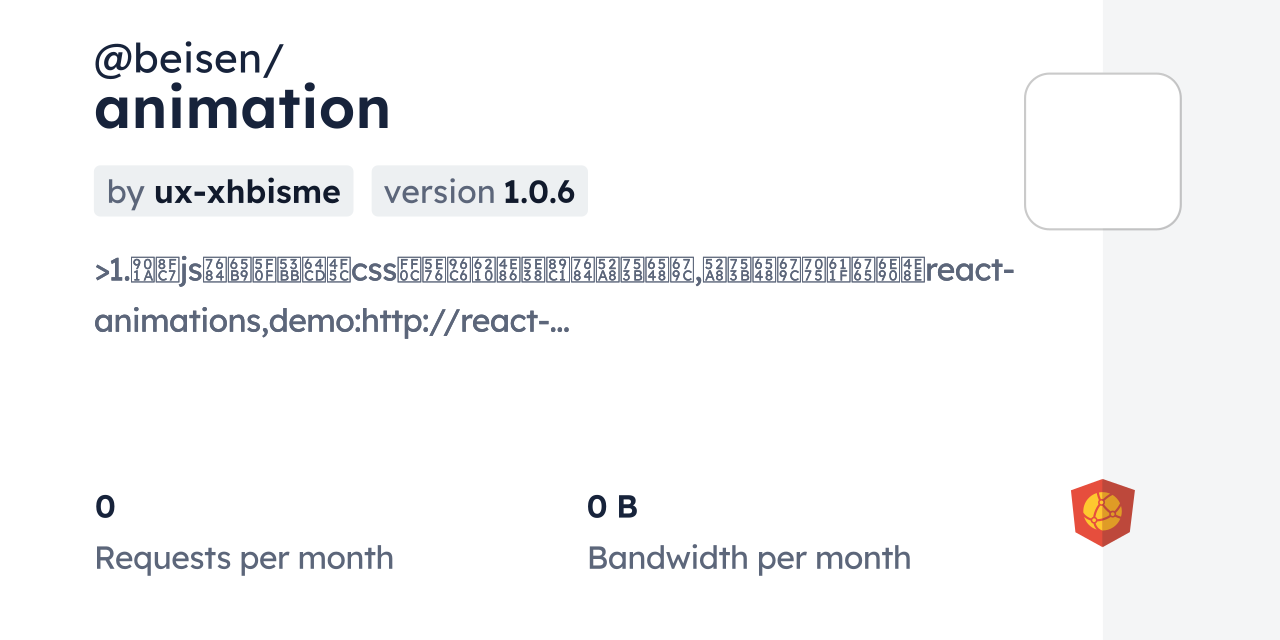Image resolution: width=1280 pixels, height=640 pixels.
Task: Click the "Requests per month" label
Action: click(244, 557)
